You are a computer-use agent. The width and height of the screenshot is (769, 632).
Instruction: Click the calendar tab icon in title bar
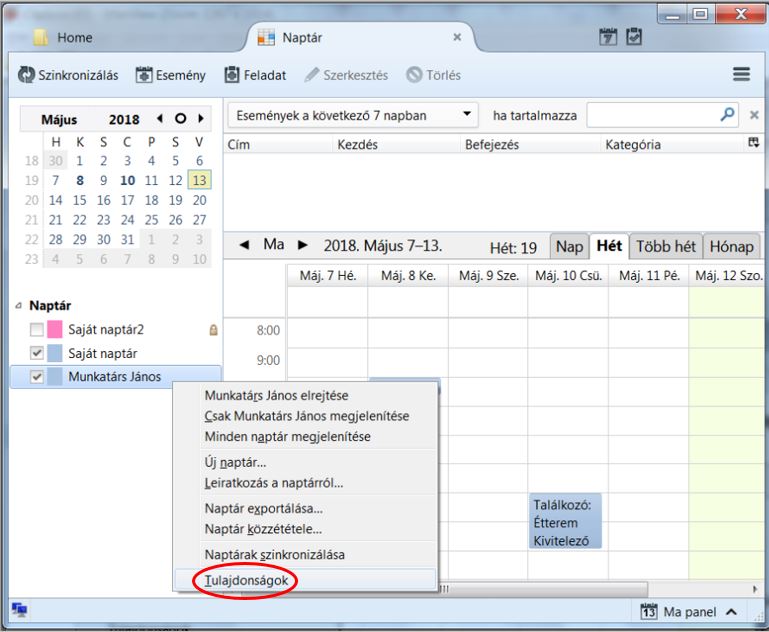coord(608,37)
